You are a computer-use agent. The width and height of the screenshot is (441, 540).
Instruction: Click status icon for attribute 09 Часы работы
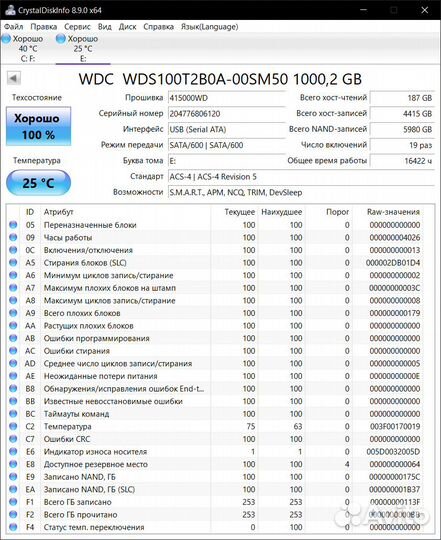click(13, 237)
